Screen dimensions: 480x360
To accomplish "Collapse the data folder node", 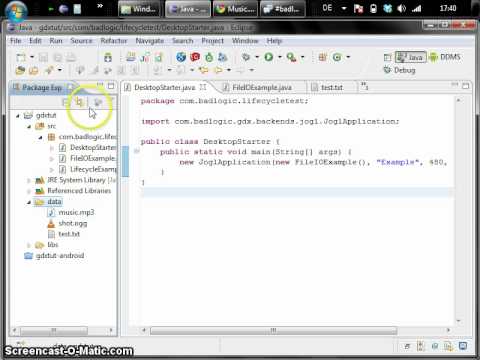I will [29, 202].
